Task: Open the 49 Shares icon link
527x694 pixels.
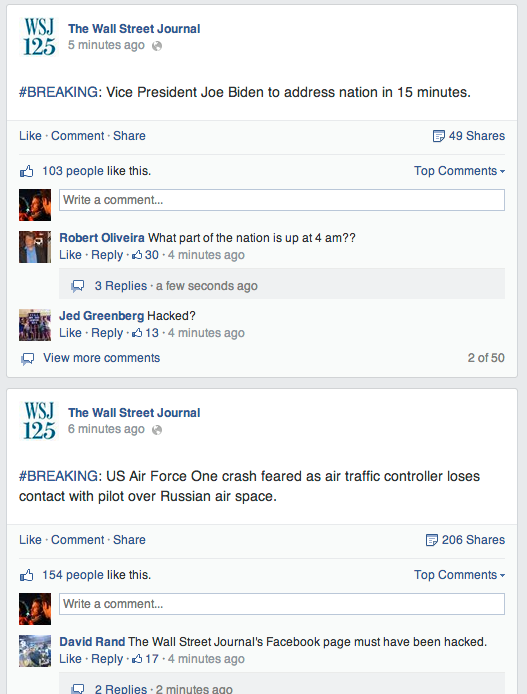Action: click(438, 136)
